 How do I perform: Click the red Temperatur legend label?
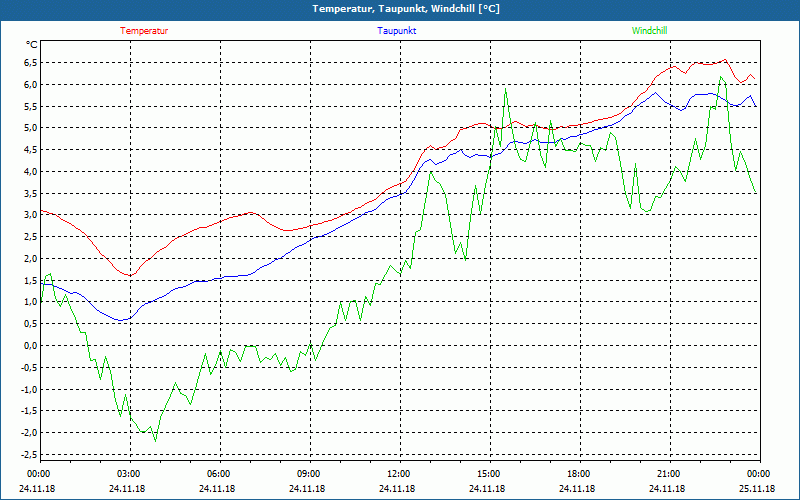[x=144, y=31]
